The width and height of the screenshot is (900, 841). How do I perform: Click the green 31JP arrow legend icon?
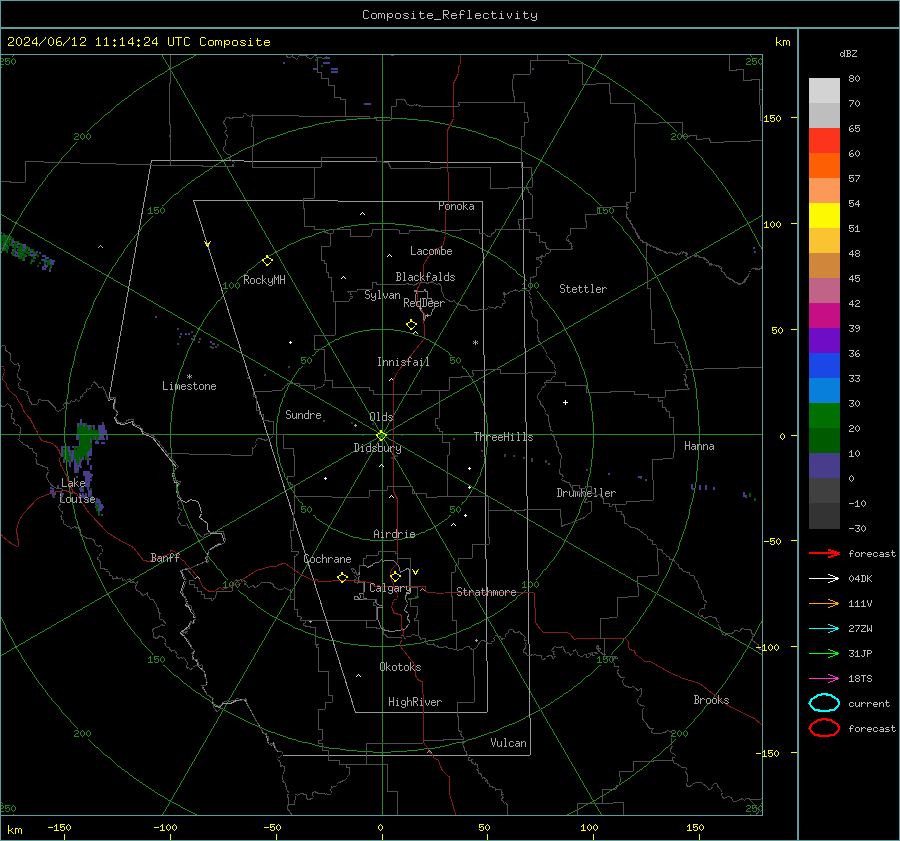[824, 653]
